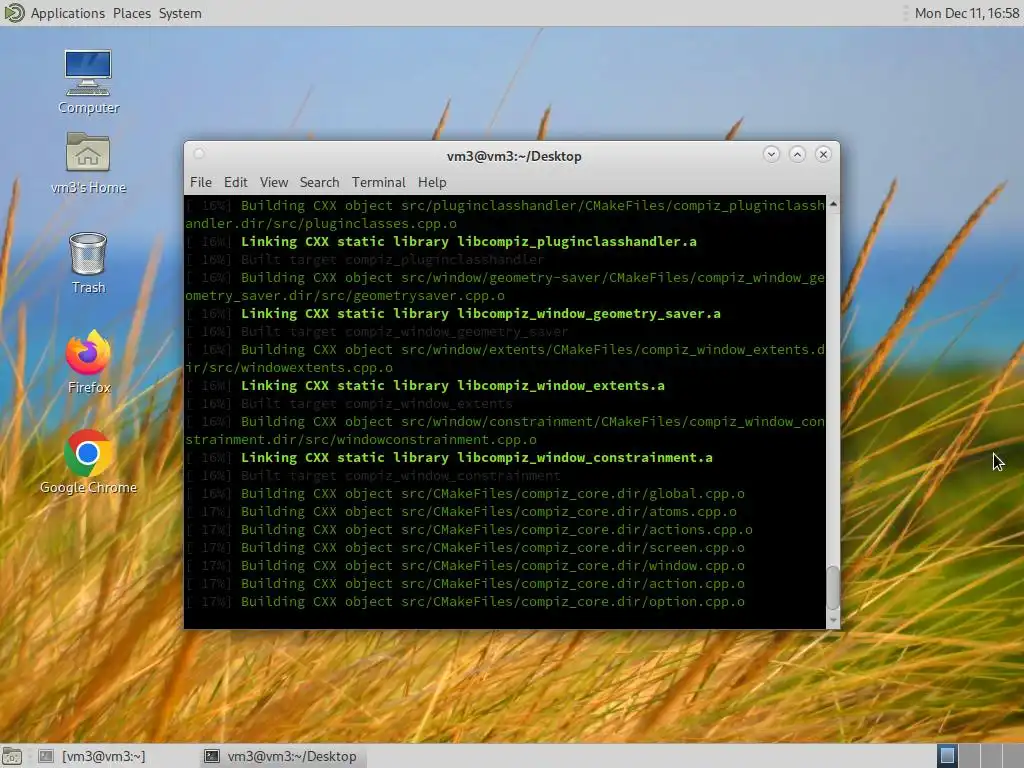Maximize the terminal window

click(x=797, y=154)
